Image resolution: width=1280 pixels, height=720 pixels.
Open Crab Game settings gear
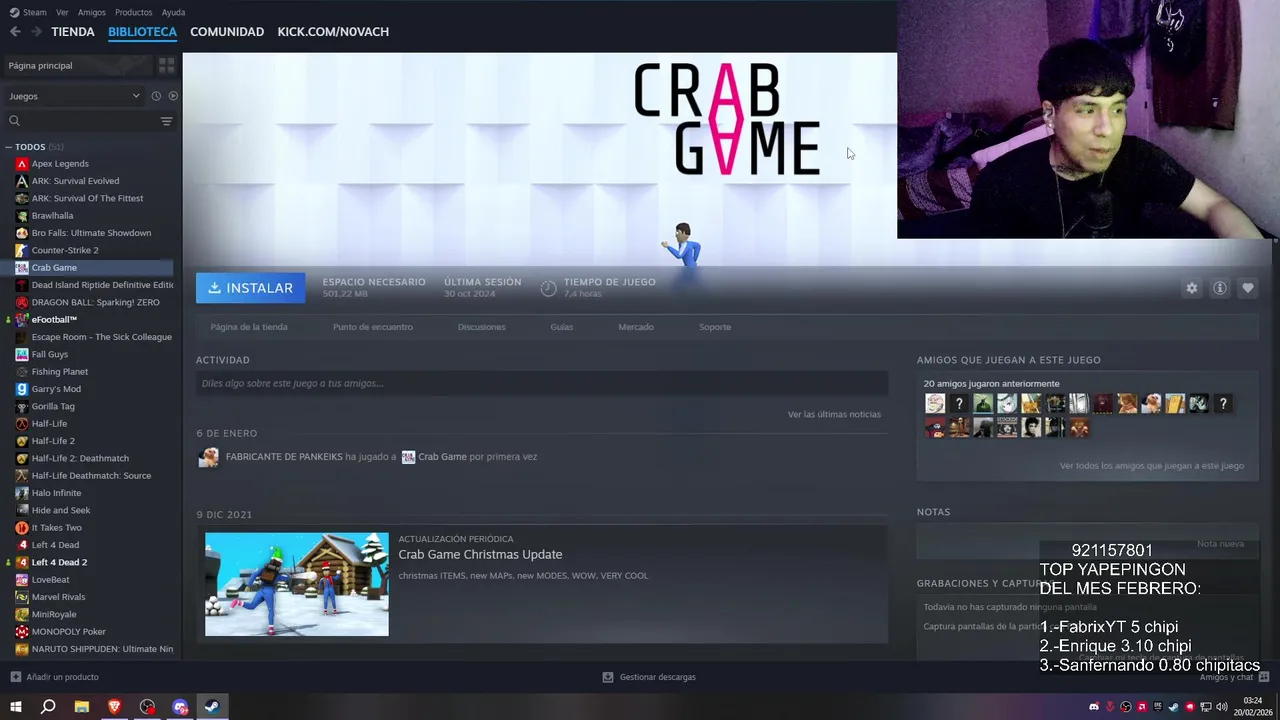(x=1191, y=288)
